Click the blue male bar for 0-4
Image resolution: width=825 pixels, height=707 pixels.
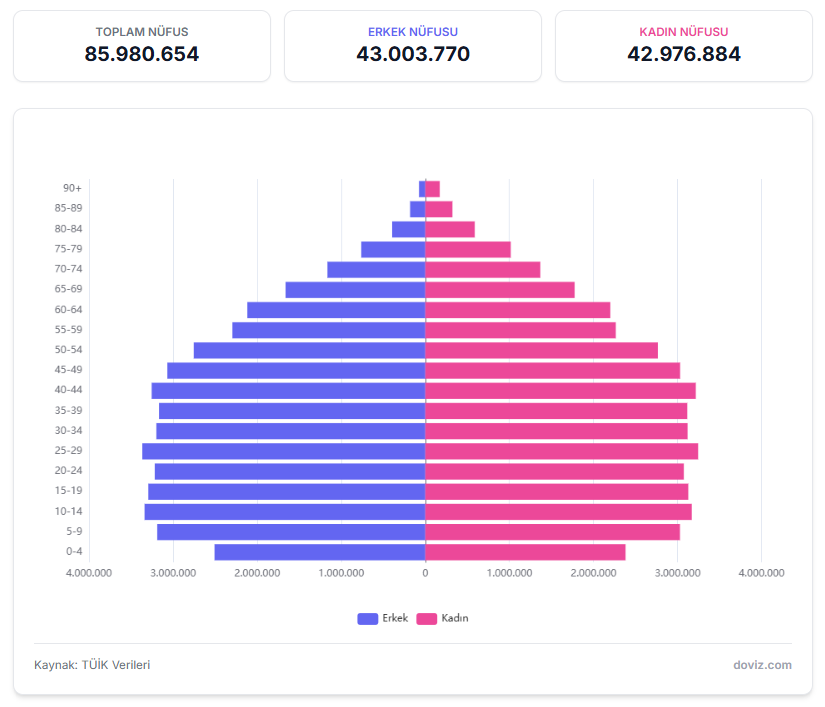(320, 552)
